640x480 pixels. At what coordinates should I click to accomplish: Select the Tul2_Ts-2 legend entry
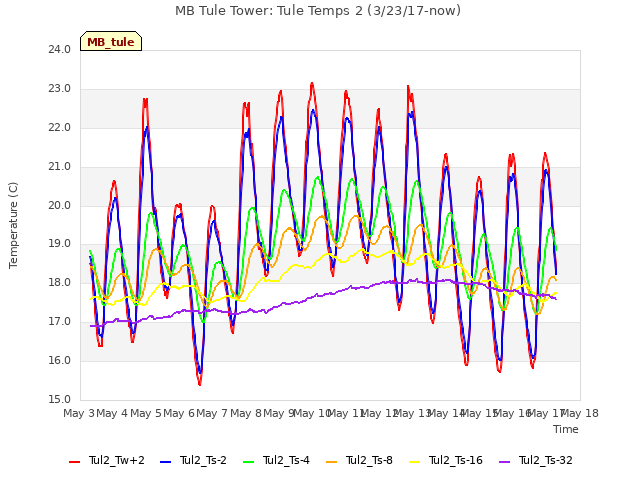(193, 461)
